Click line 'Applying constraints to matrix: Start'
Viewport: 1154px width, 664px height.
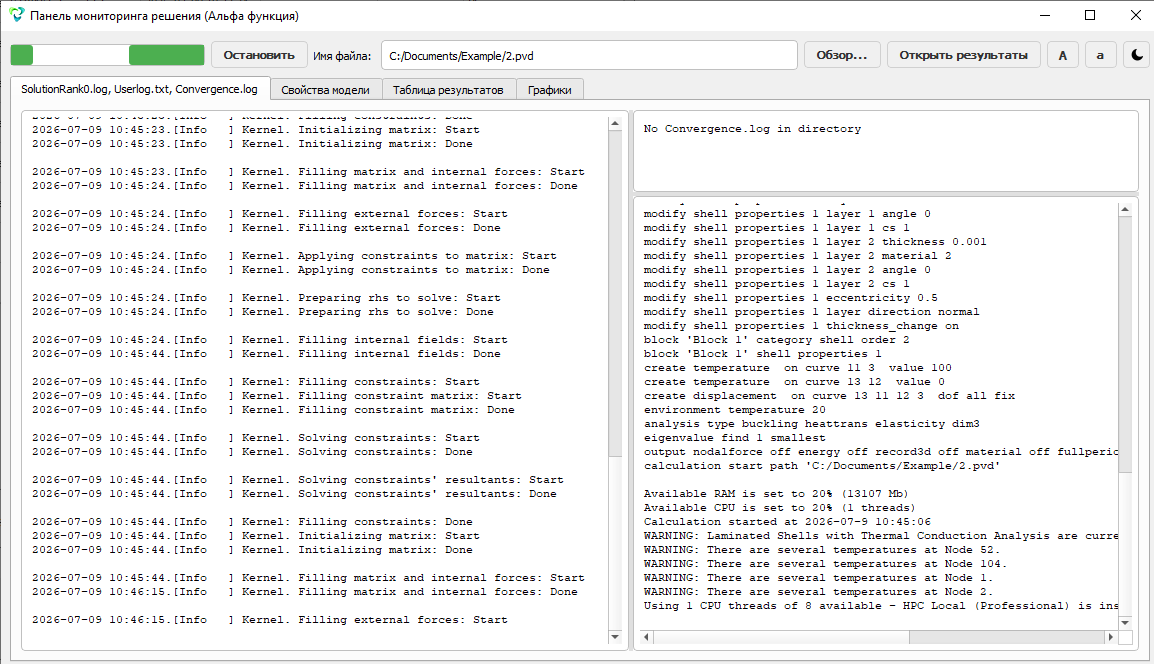point(294,255)
